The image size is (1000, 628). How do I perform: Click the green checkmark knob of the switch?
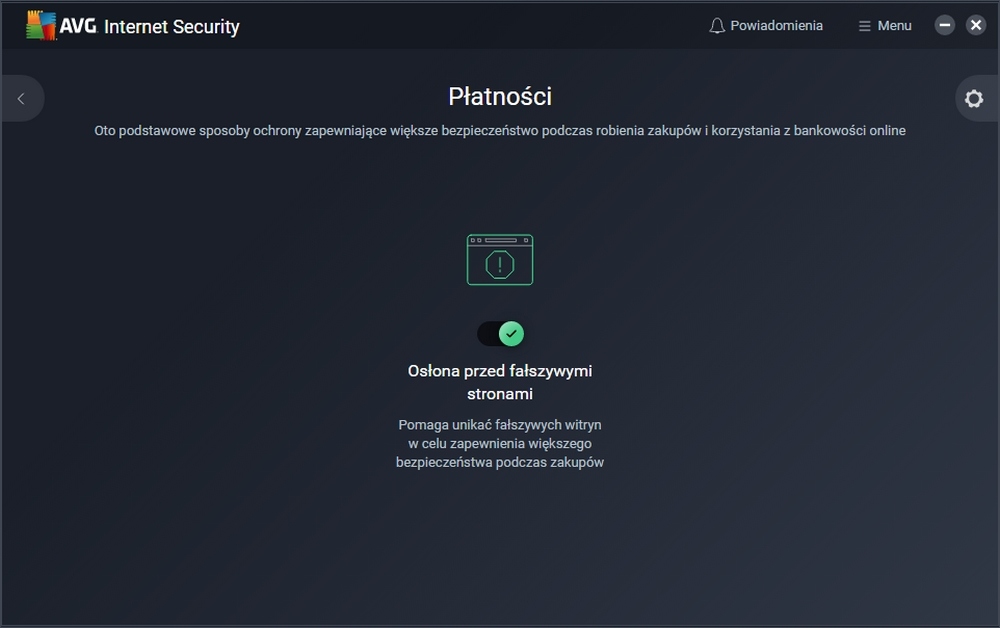511,333
